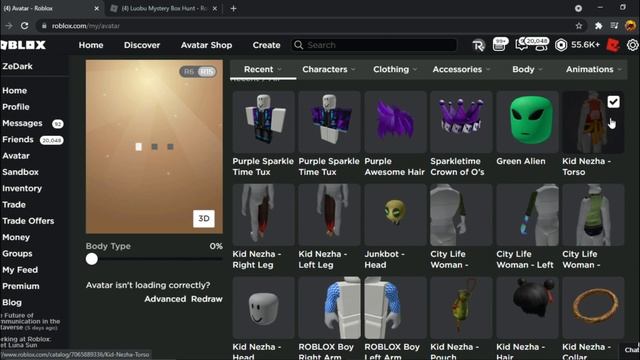Click the Robux coin balance icon

(561, 45)
